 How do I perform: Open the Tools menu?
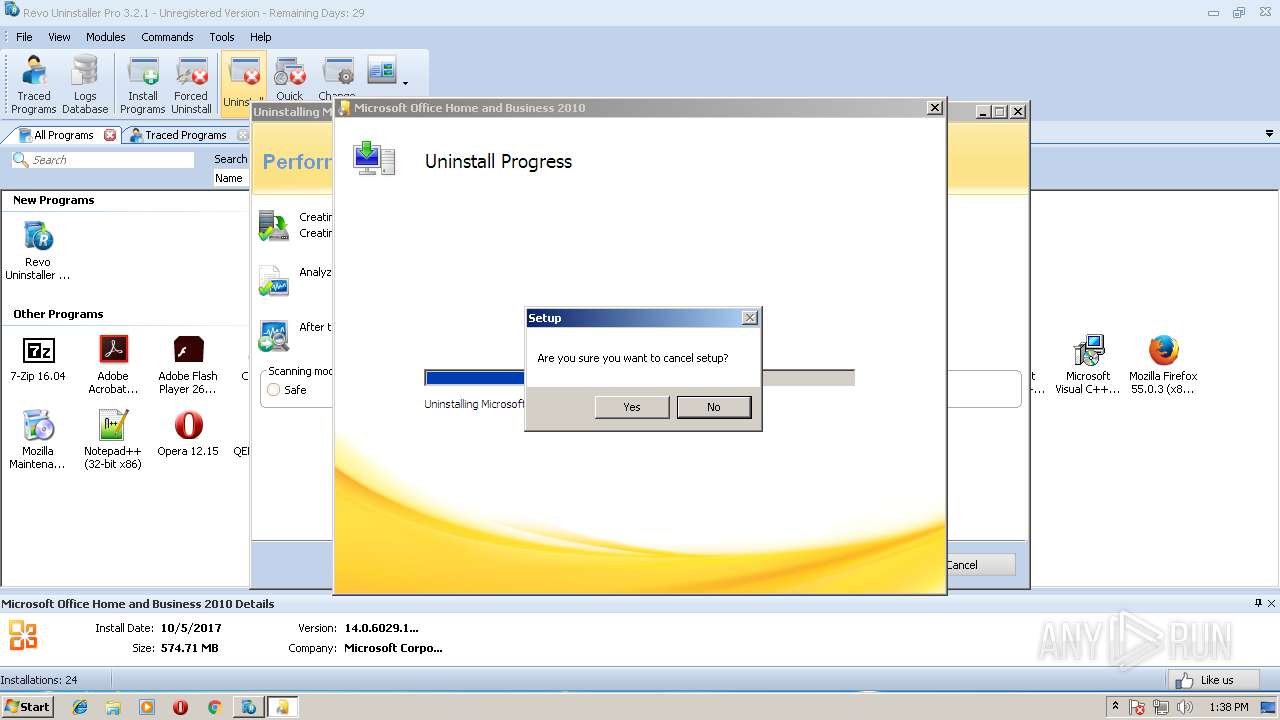coord(222,37)
